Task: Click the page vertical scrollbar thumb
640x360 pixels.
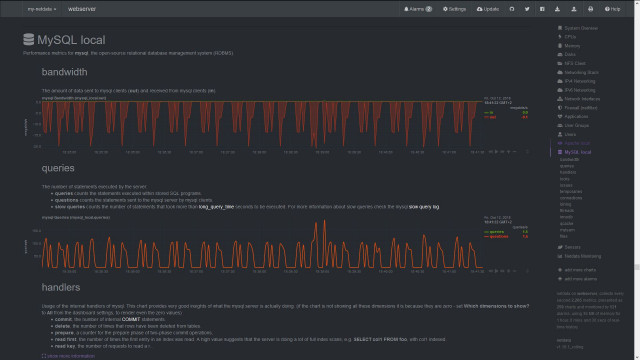Action: 637,267
